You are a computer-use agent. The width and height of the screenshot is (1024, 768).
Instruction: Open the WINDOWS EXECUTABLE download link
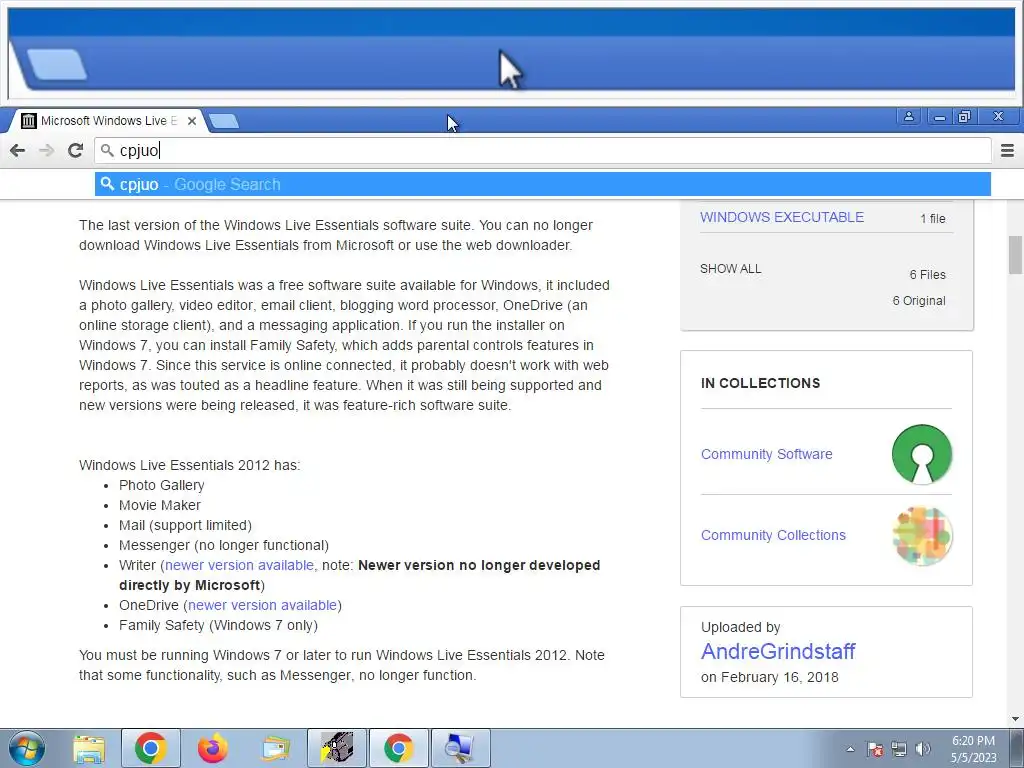click(782, 217)
